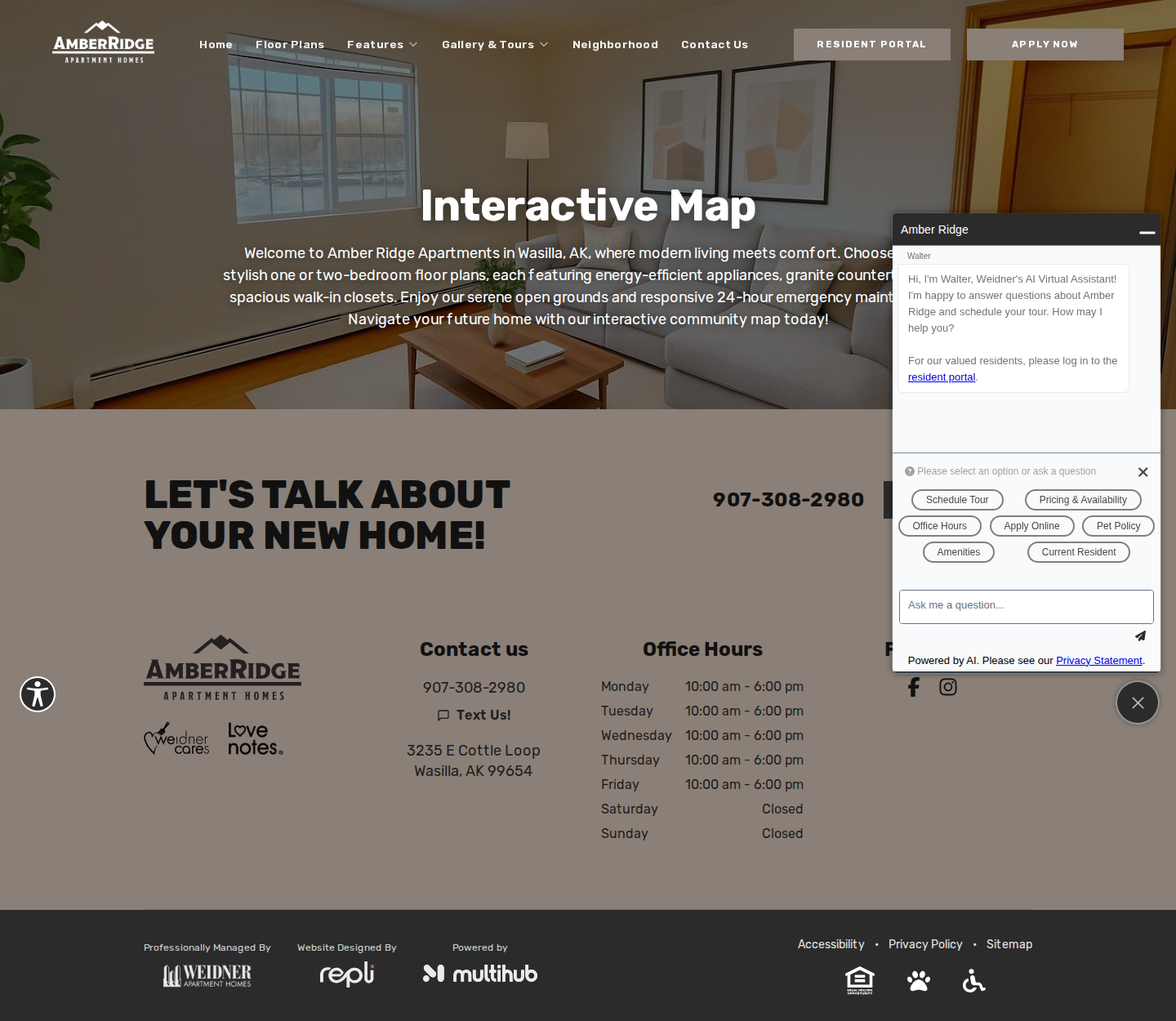This screenshot has width=1176, height=1021.
Task: Open the resident portal chat link
Action: (942, 377)
